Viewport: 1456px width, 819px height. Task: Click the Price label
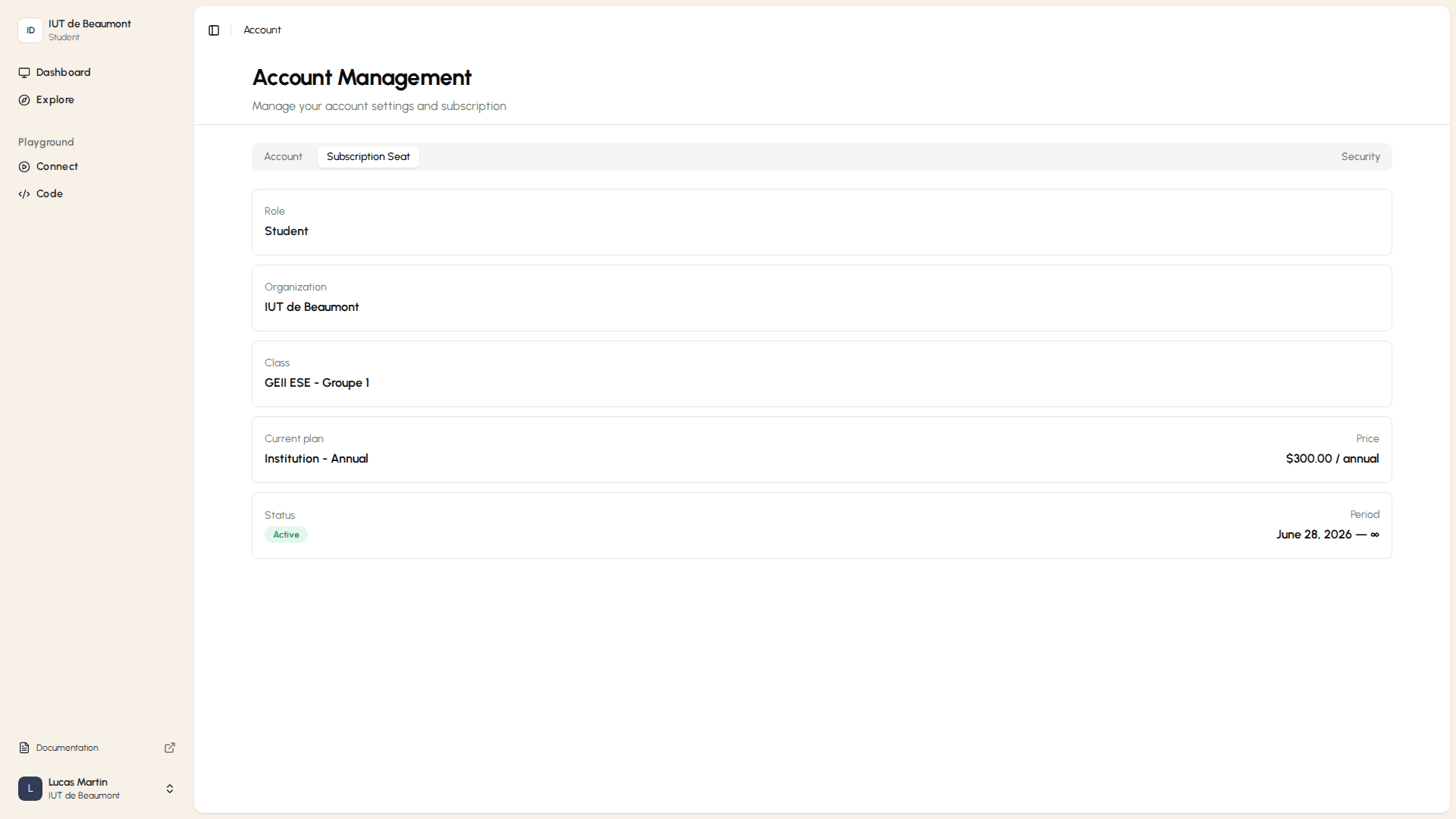click(x=1368, y=439)
